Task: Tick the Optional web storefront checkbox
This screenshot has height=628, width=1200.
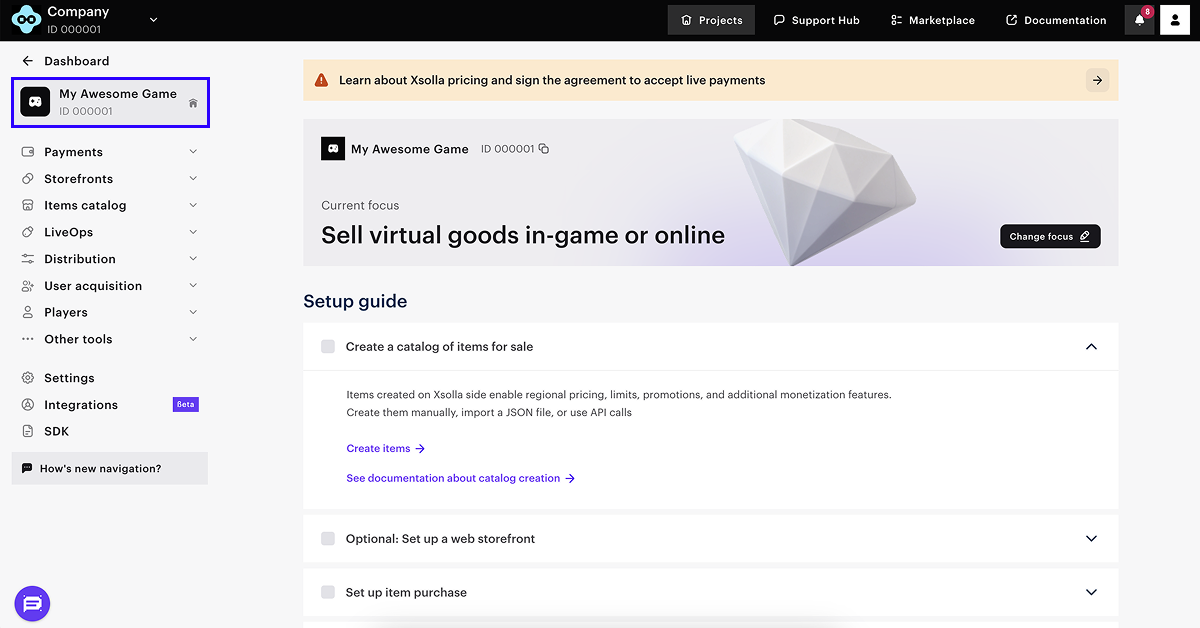Action: click(x=328, y=539)
